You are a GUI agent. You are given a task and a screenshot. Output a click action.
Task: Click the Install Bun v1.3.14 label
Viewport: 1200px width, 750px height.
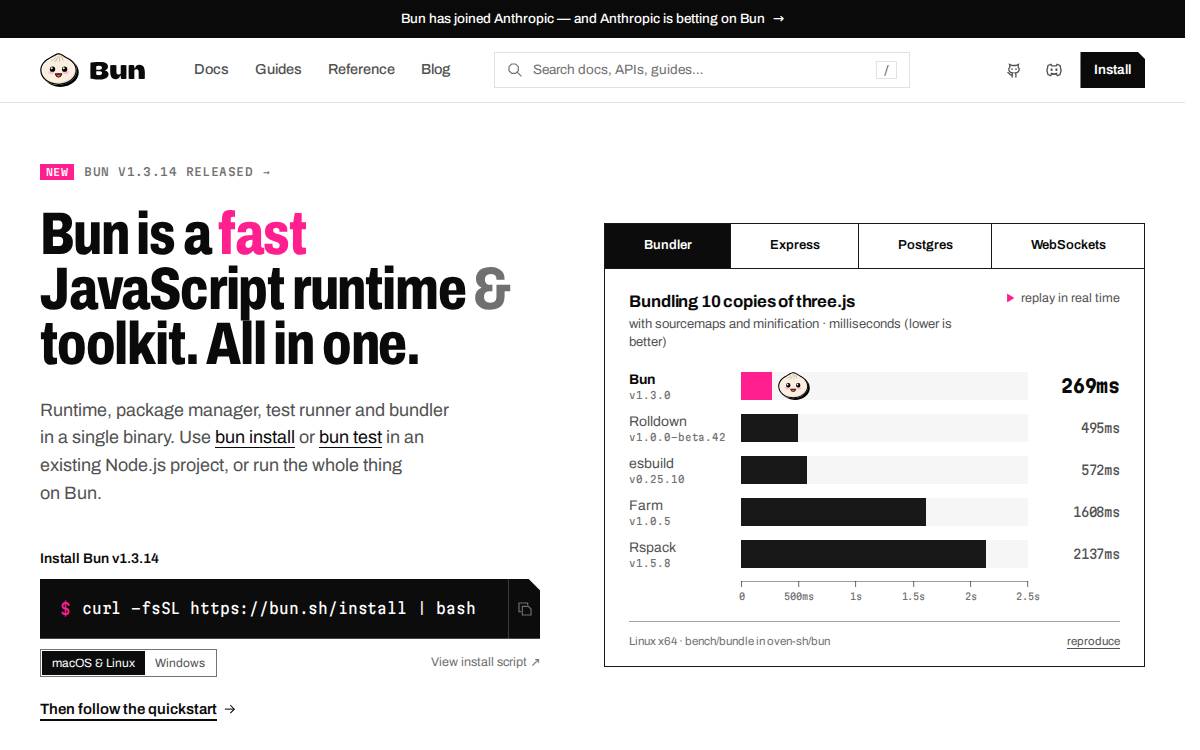[x=99, y=558]
